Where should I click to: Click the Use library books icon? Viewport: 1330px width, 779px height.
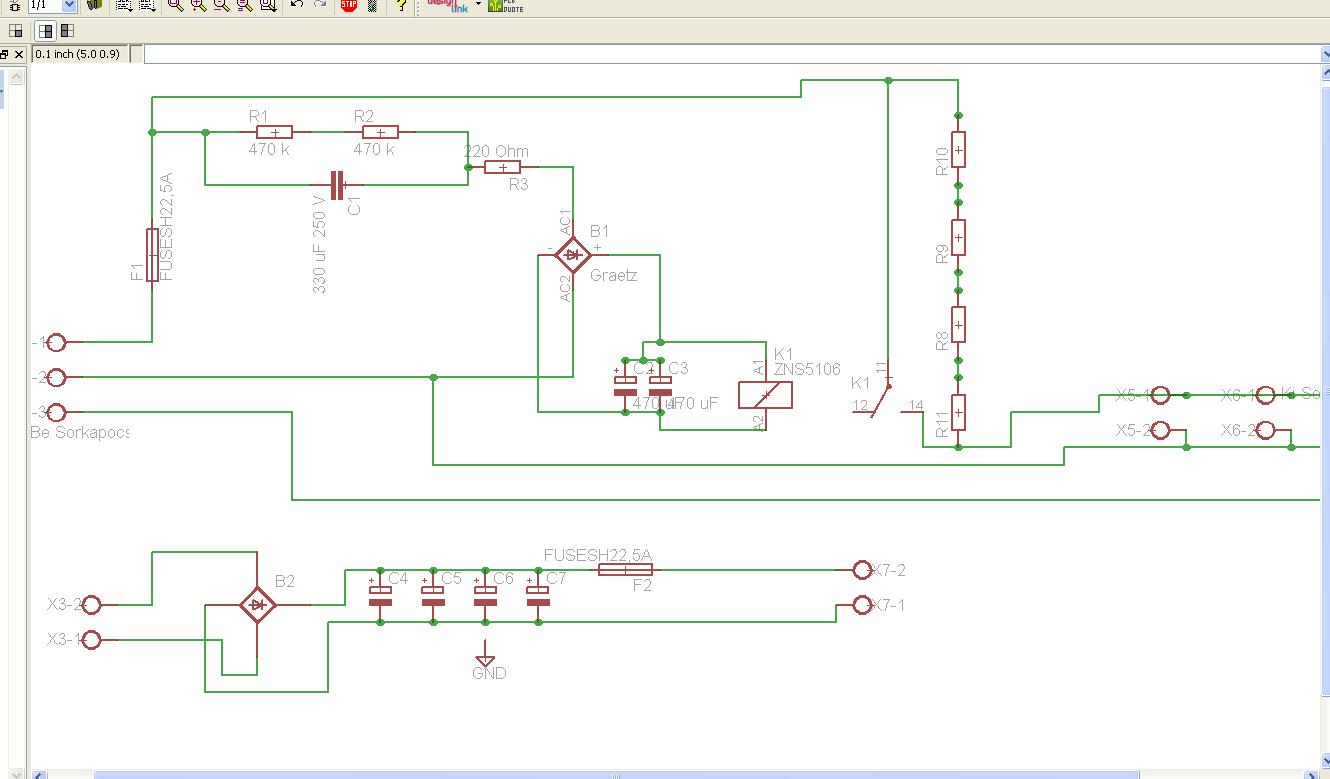pos(94,5)
